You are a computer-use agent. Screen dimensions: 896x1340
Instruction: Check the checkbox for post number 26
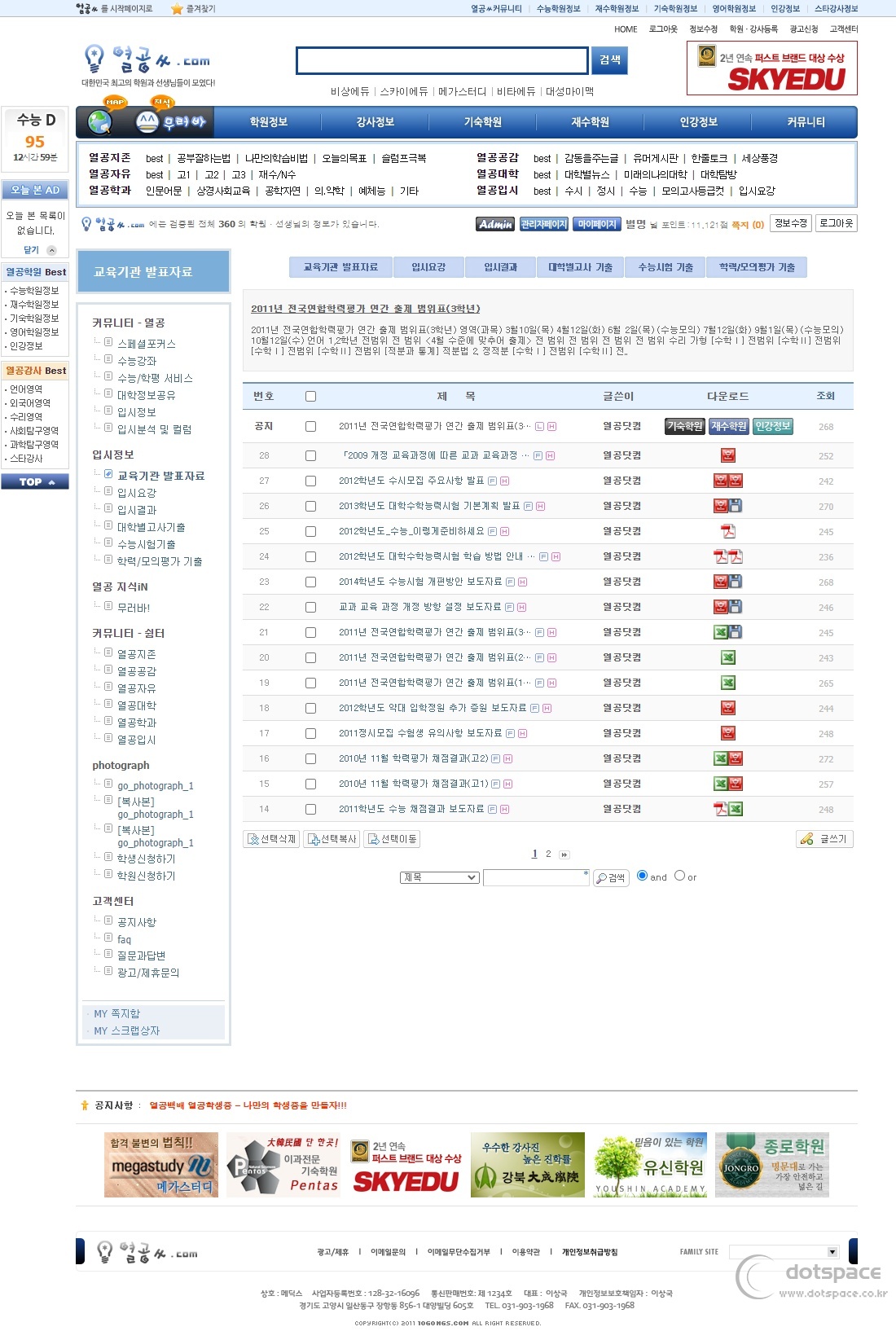click(310, 506)
